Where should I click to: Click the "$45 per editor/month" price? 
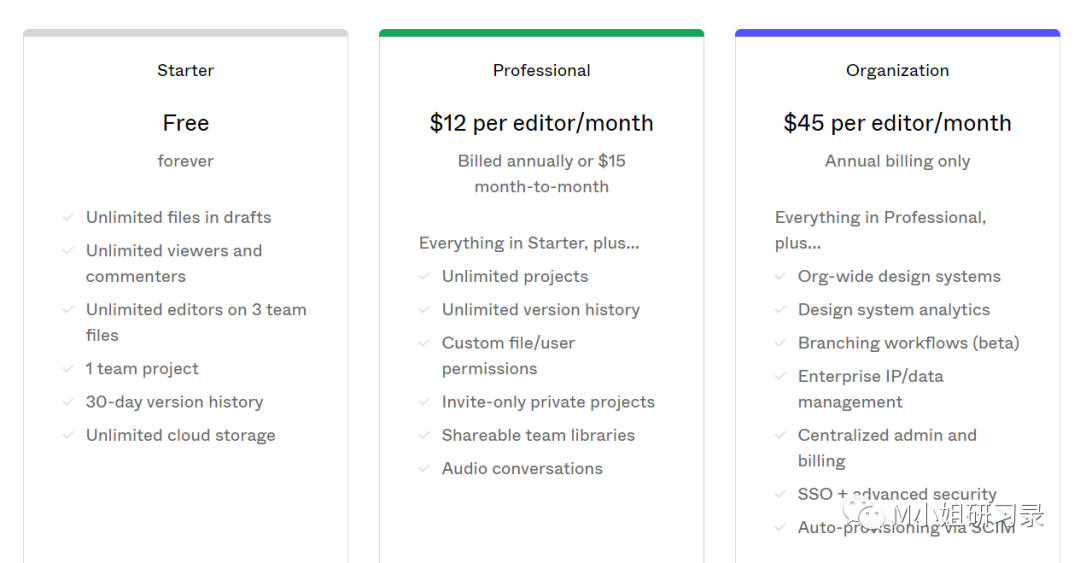(897, 123)
